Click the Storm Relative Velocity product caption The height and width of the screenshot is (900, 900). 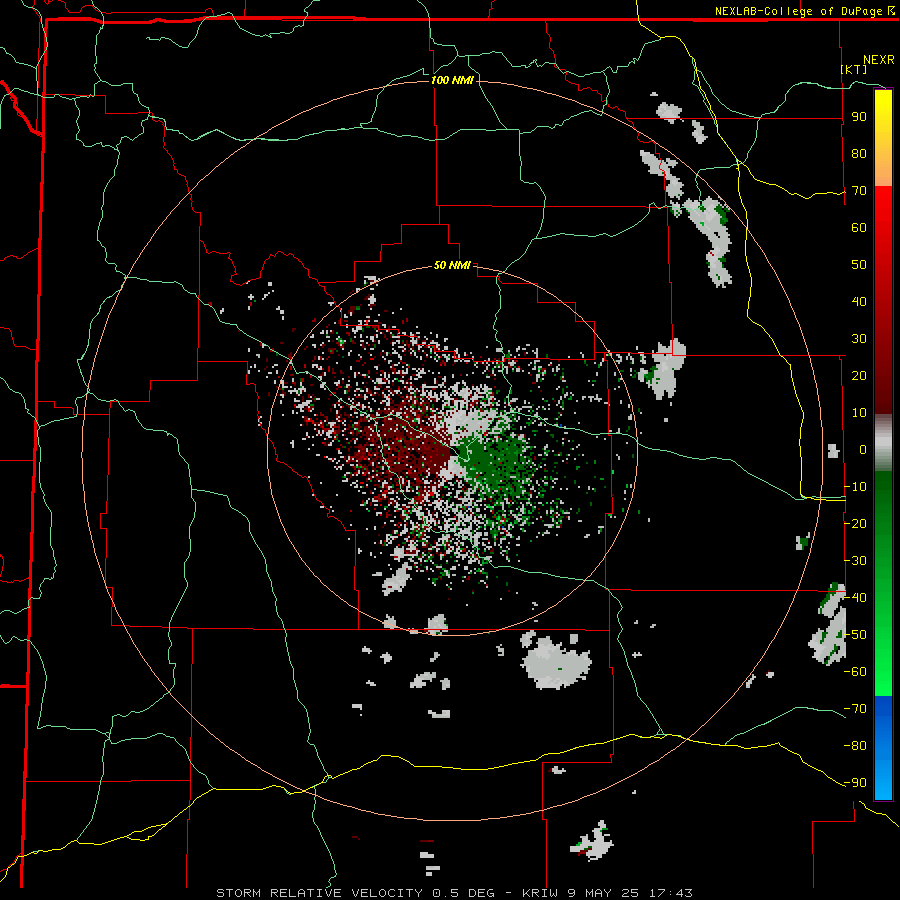coord(454,893)
